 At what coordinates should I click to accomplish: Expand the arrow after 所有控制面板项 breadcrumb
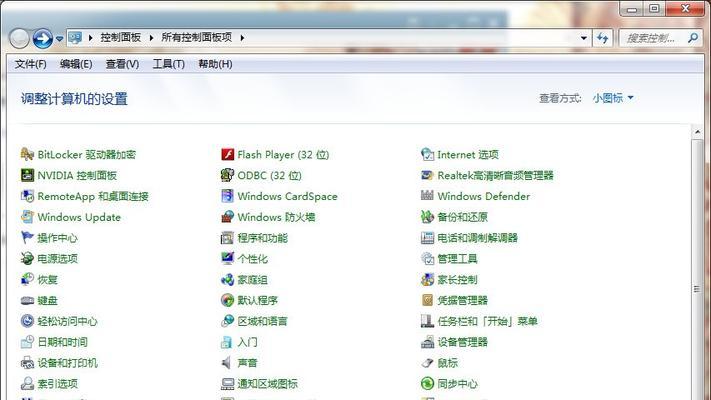[242, 38]
